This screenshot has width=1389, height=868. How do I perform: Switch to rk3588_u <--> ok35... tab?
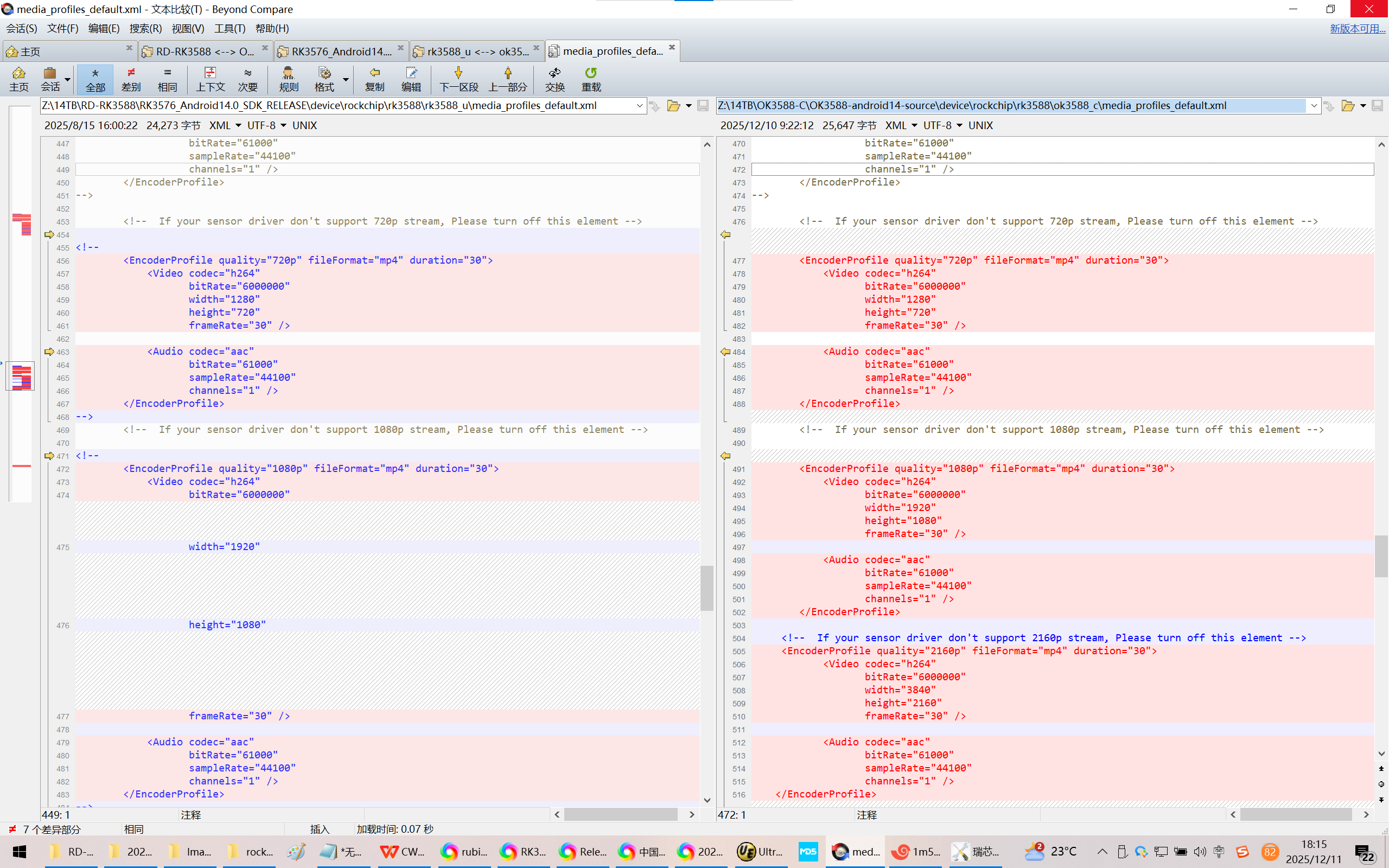point(477,52)
